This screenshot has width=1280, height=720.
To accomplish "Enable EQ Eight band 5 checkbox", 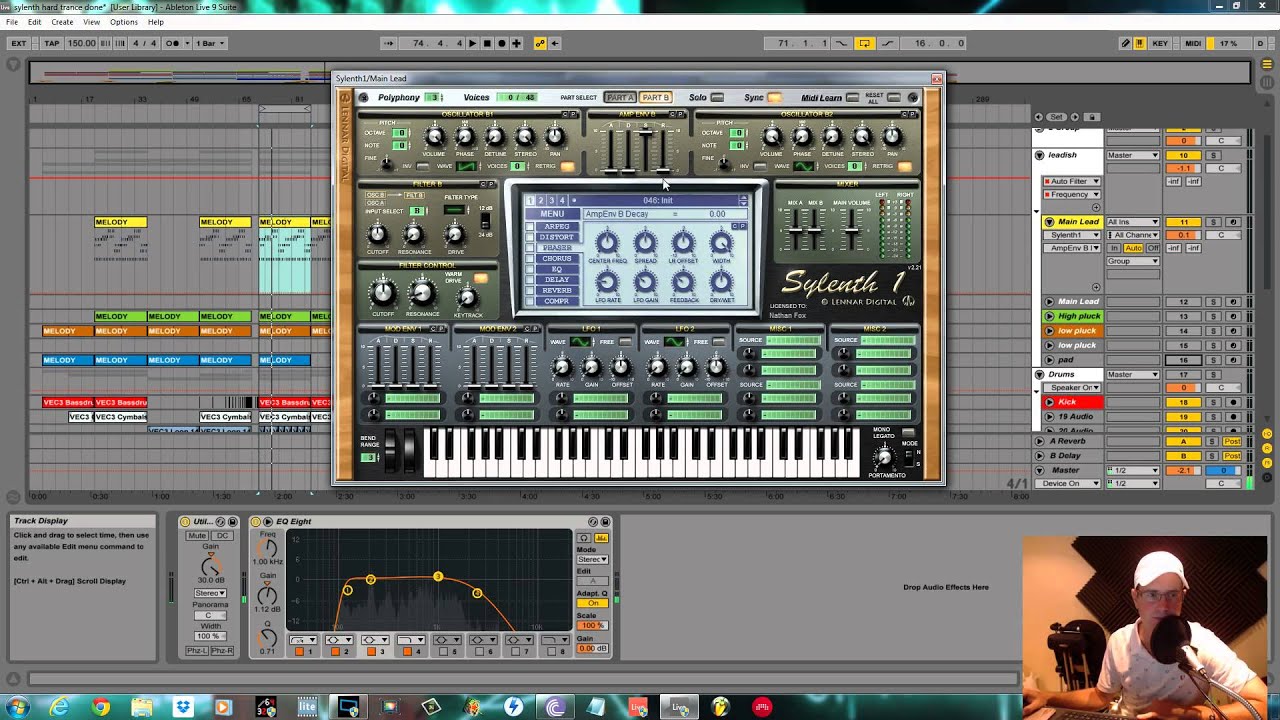I will (x=443, y=652).
